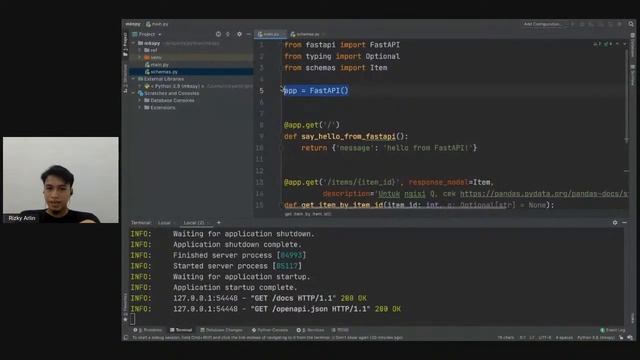Expand the venv folder
The height and width of the screenshot is (360, 640).
point(140,58)
